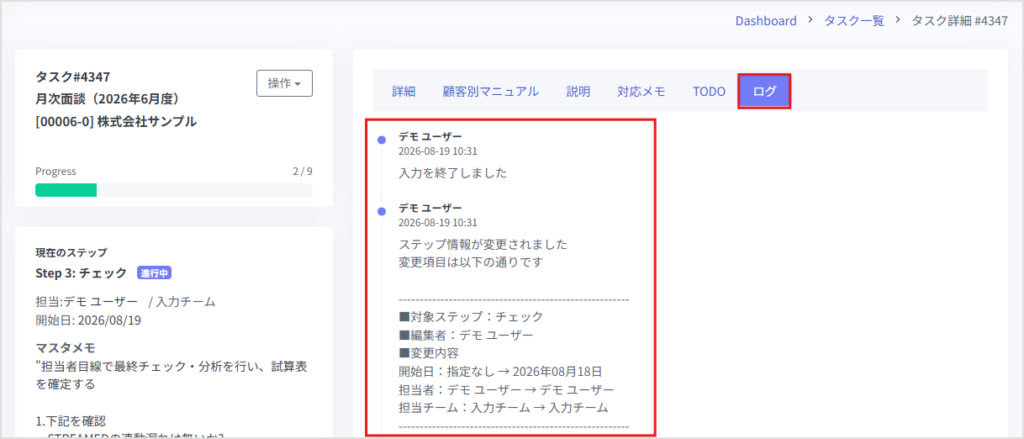
Task: Click the first log timeline dot
Action: 381,140
